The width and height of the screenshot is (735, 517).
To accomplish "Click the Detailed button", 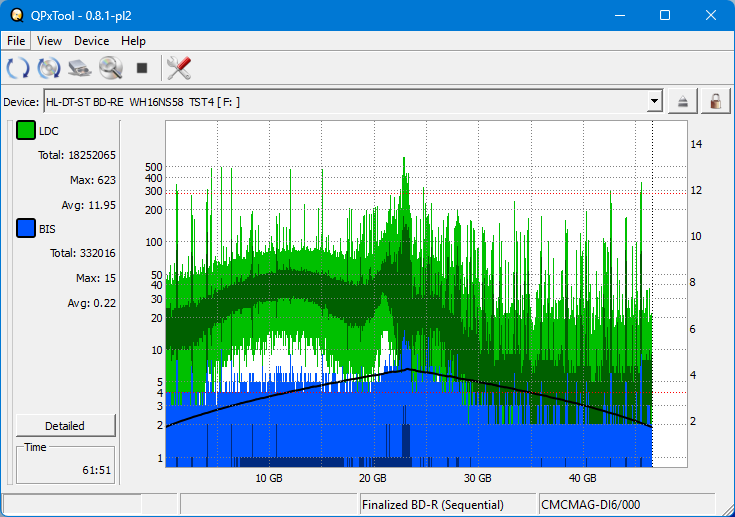I will click(65, 425).
